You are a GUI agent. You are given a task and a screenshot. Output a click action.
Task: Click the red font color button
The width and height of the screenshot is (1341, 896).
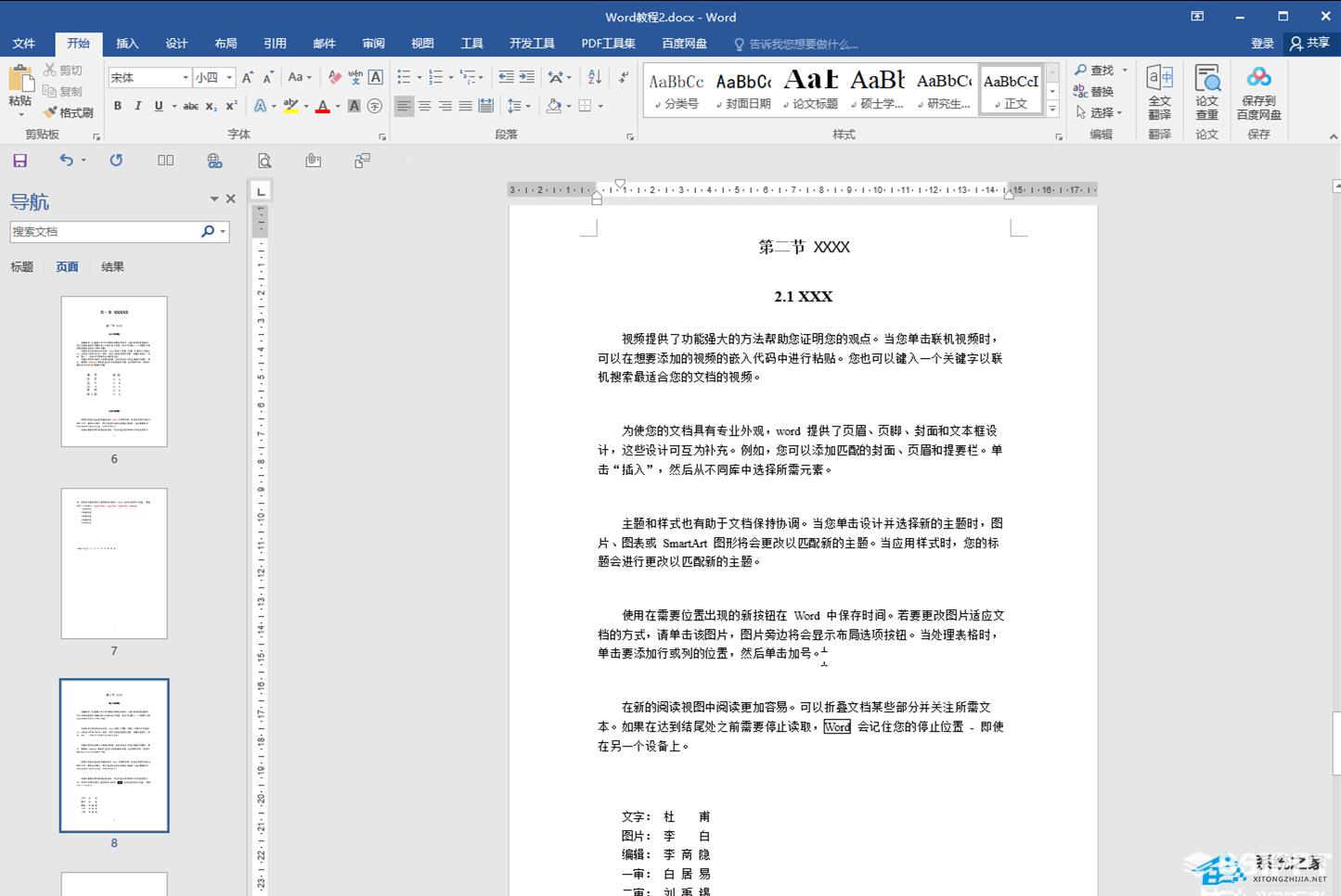pyautogui.click(x=322, y=107)
